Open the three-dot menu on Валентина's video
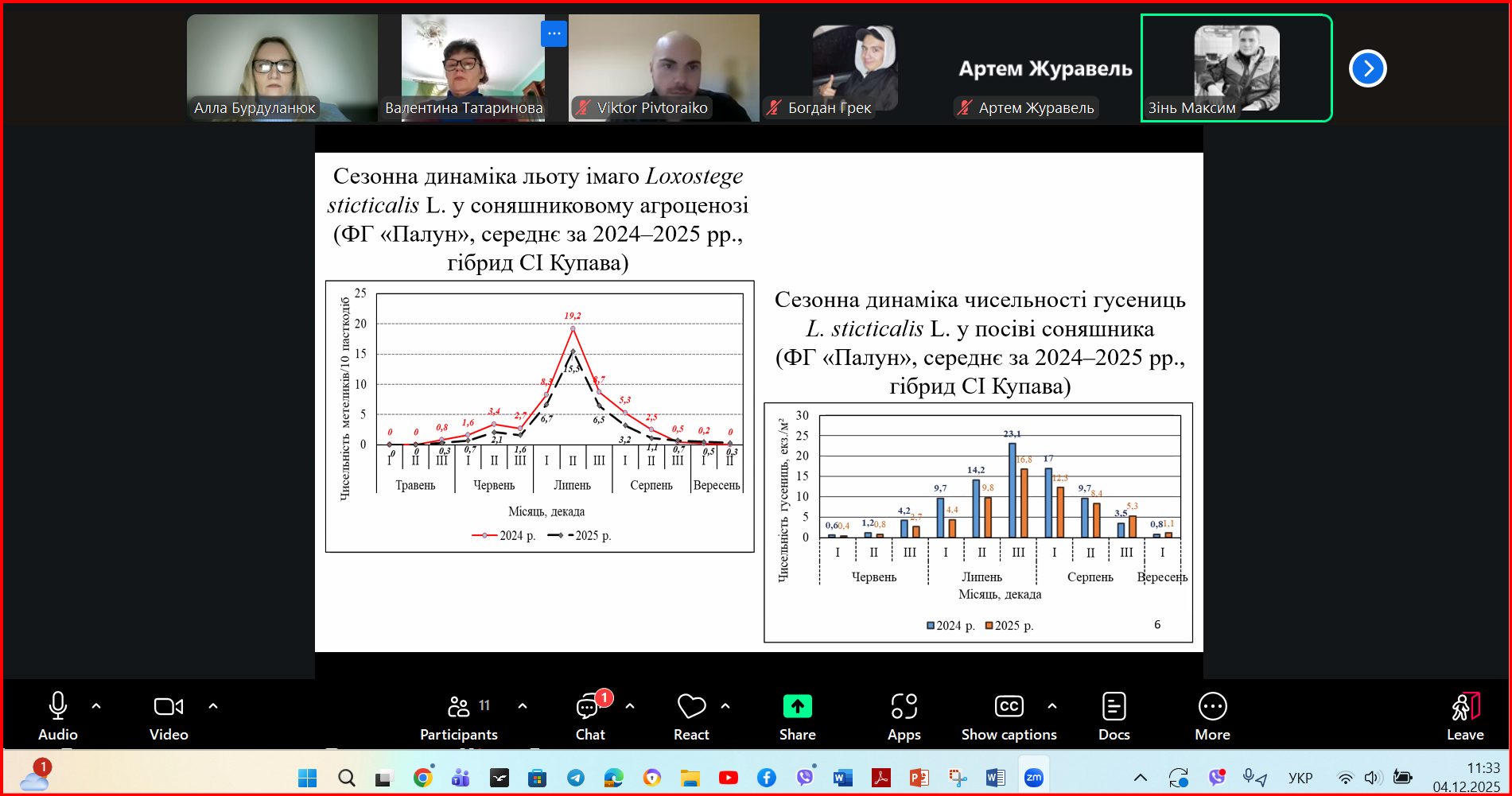 point(554,33)
